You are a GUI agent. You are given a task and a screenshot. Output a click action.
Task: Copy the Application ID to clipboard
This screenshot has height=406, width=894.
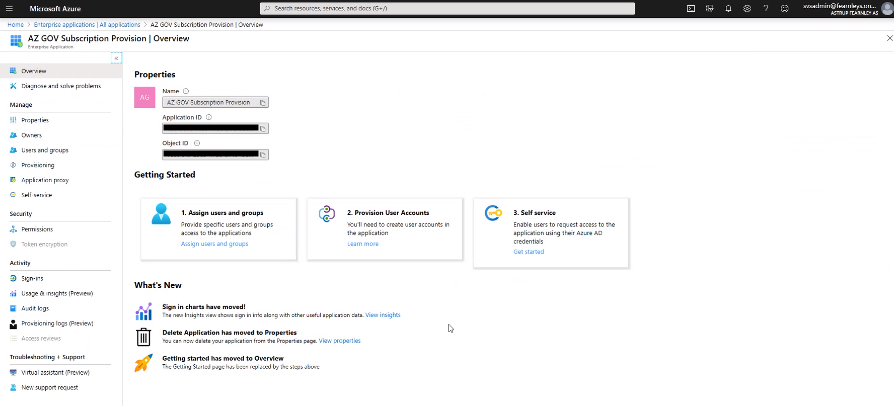pos(263,128)
